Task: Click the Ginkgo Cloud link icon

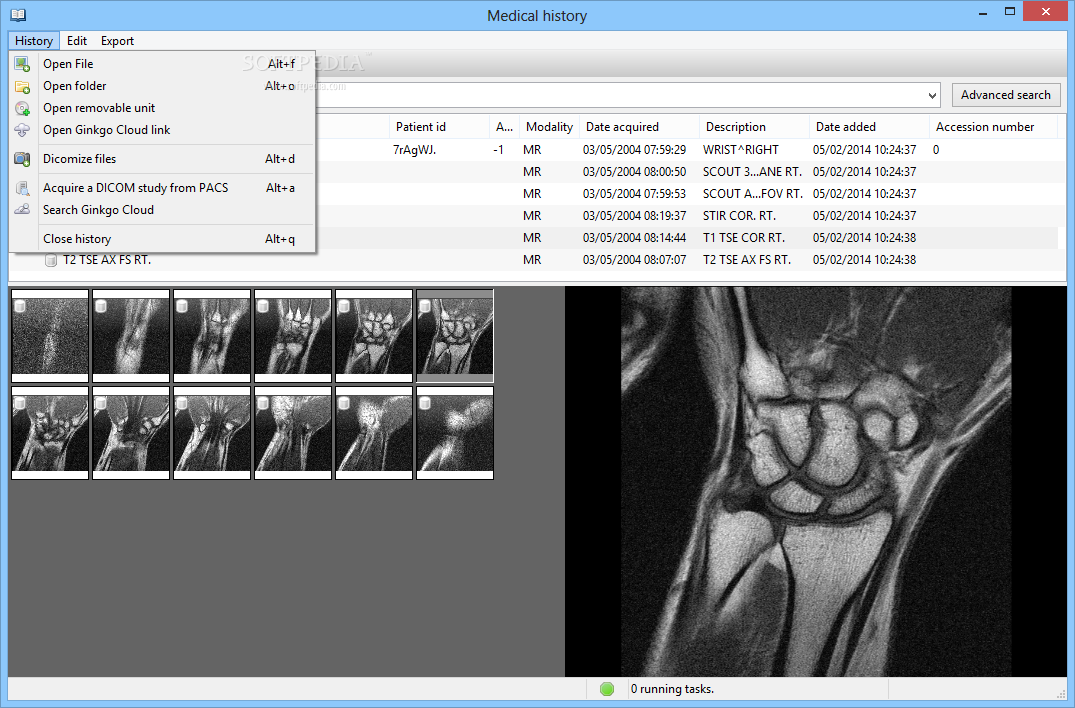Action: point(22,130)
